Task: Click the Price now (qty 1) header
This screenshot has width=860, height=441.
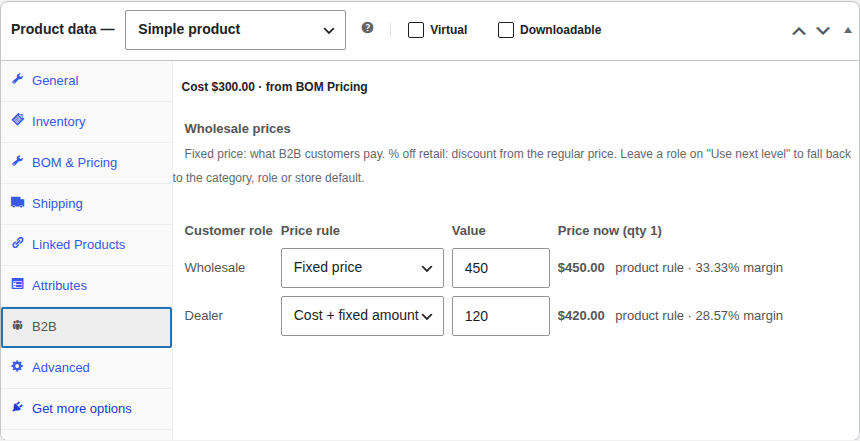Action: pos(610,231)
